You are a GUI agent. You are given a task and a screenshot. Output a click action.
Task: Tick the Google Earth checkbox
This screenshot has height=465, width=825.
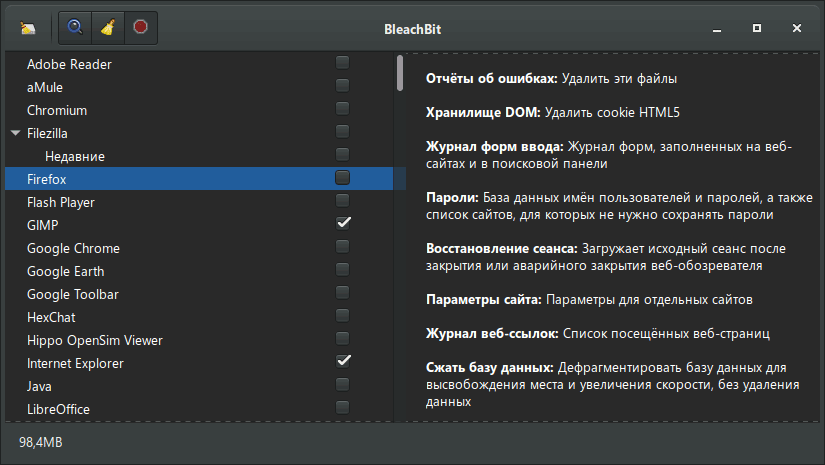[343, 270]
